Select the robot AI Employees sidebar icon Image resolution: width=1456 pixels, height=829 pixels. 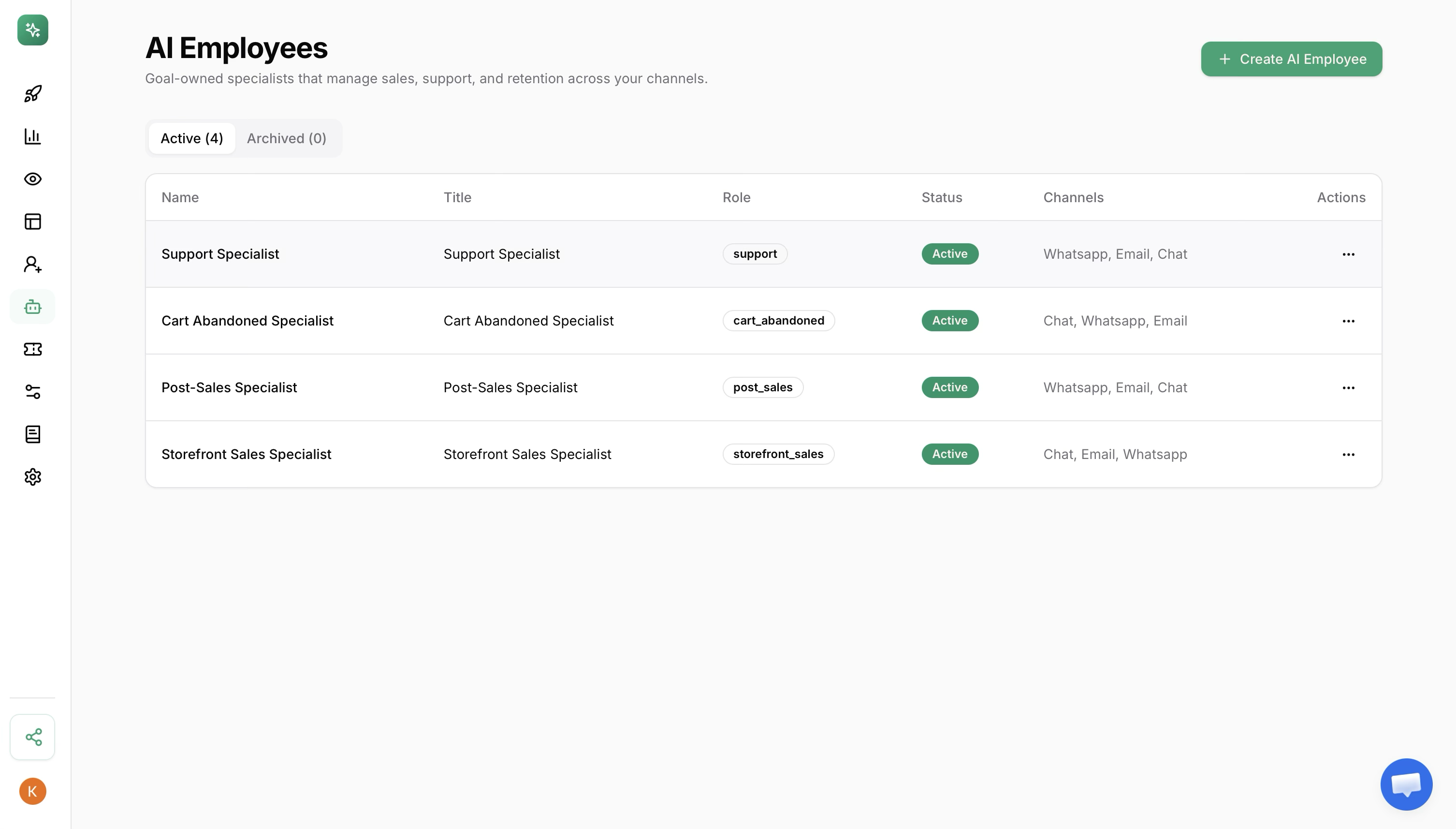coord(32,307)
